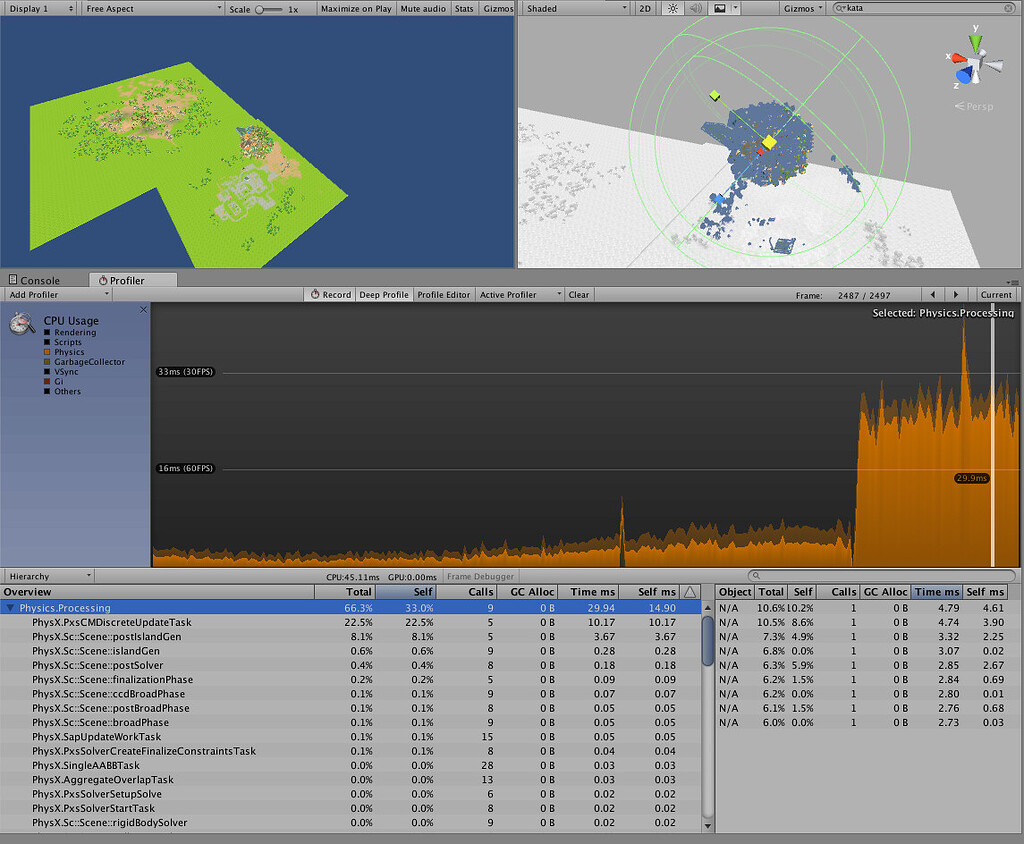This screenshot has width=1024, height=844.
Task: Toggle 2D mode in Scene view
Action: pyautogui.click(x=645, y=8)
